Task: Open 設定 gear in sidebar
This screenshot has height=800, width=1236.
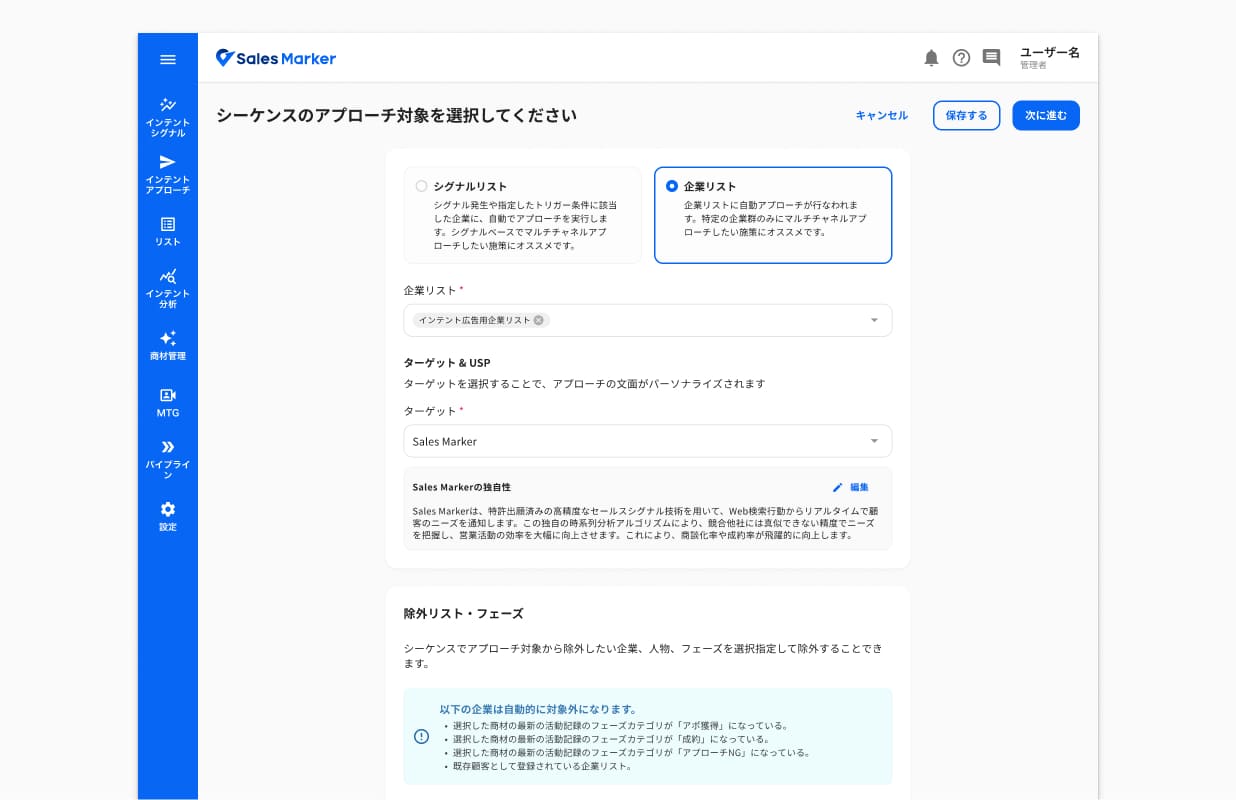Action: click(x=168, y=516)
